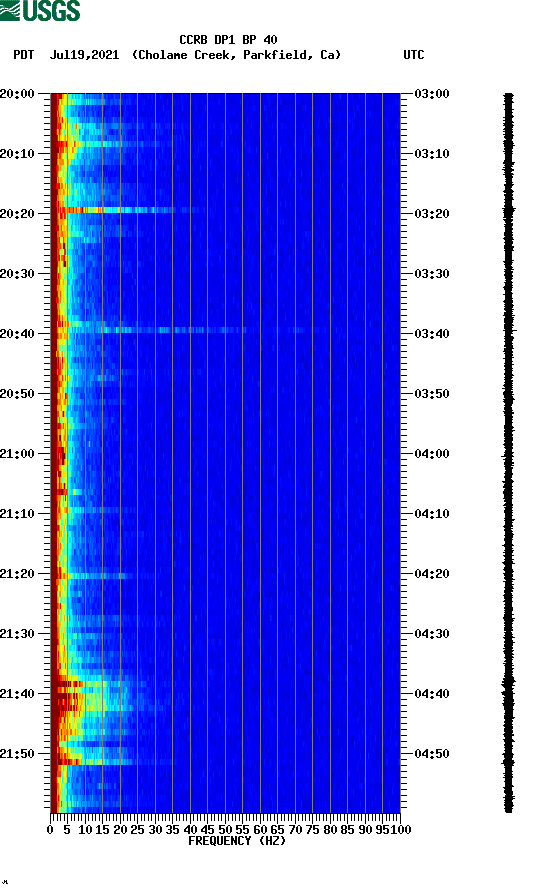Click the '03:50' UTC time label

[x=432, y=394]
